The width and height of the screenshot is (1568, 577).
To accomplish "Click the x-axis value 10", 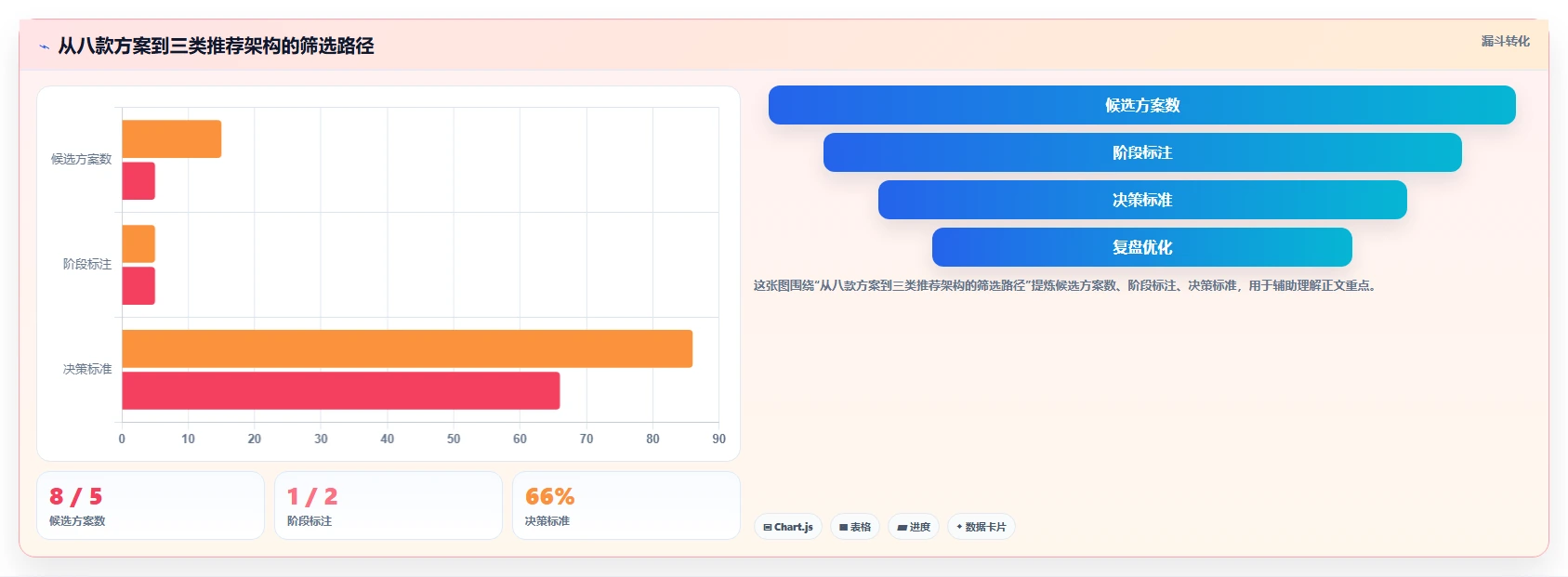I will (x=188, y=439).
